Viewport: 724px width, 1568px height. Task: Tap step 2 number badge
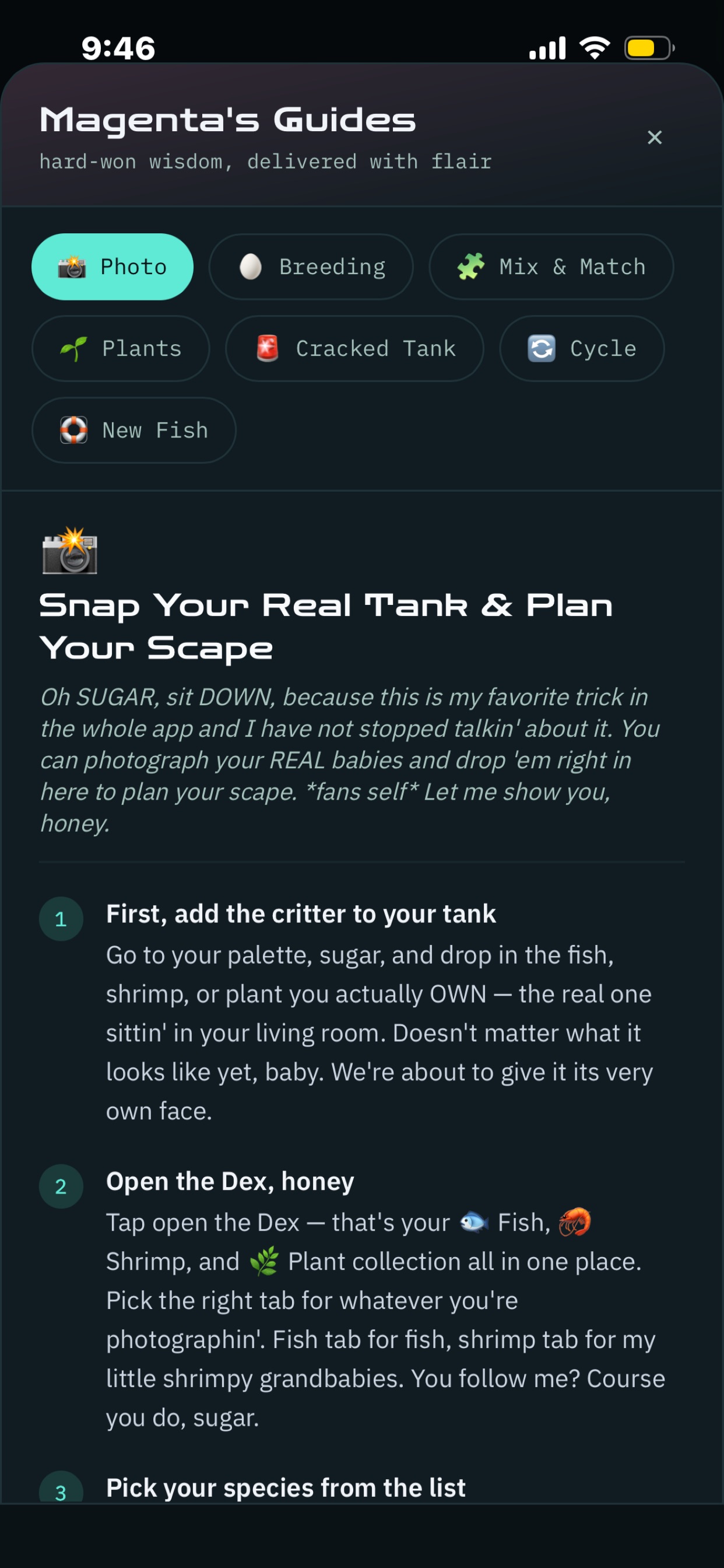point(61,1186)
